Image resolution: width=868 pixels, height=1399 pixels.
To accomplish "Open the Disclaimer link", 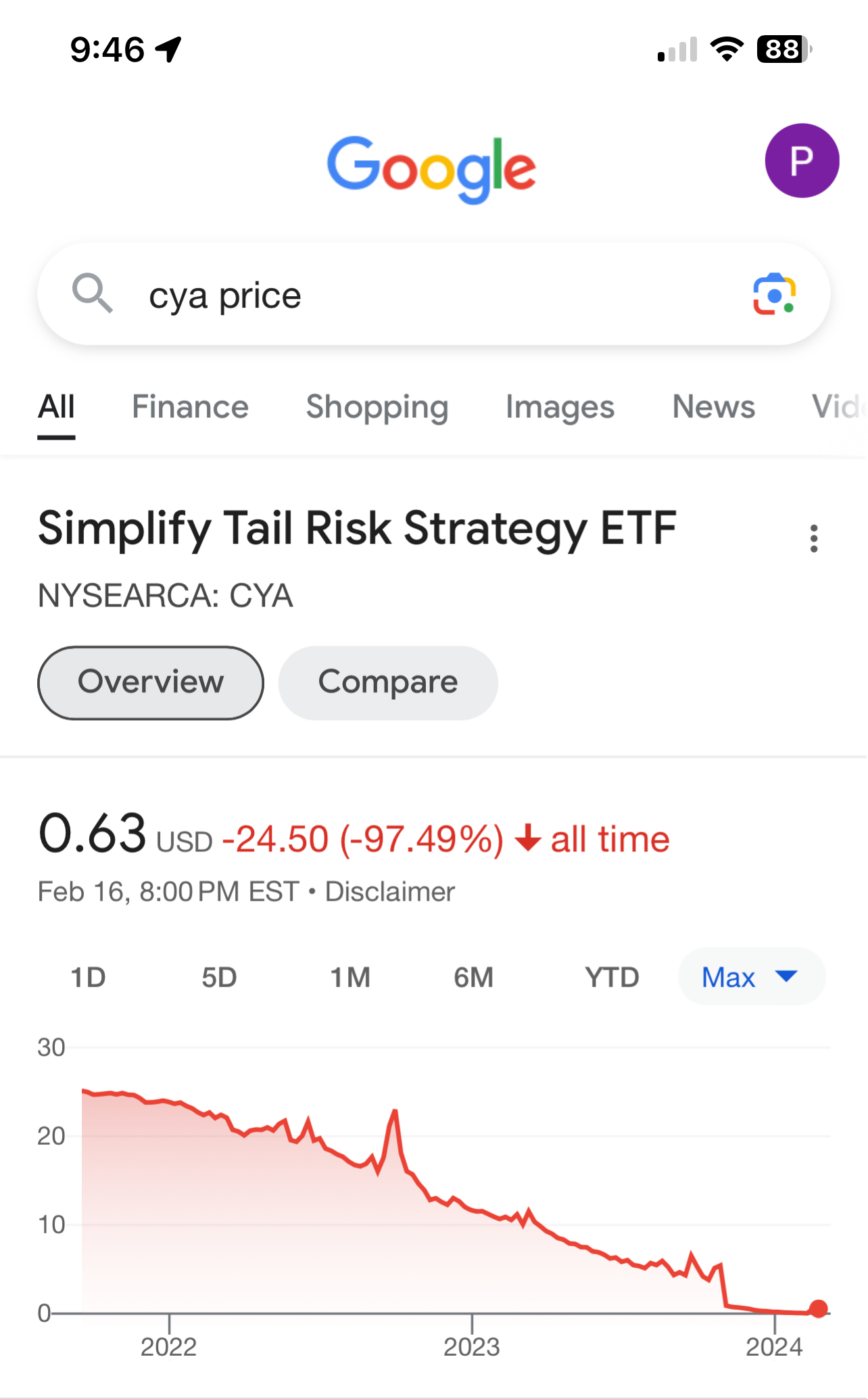I will pyautogui.click(x=390, y=892).
